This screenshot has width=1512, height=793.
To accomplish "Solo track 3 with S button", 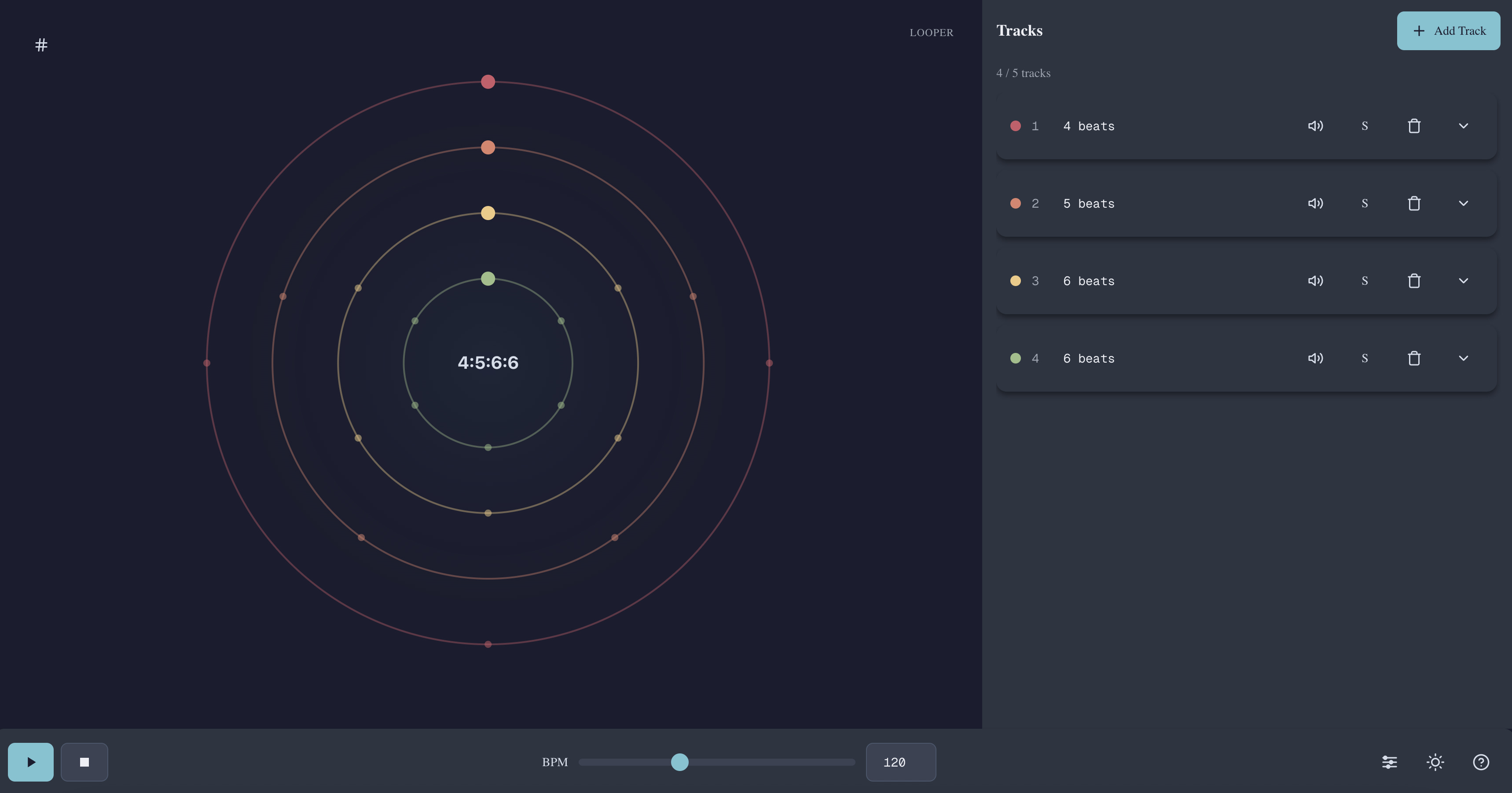I will pos(1365,281).
